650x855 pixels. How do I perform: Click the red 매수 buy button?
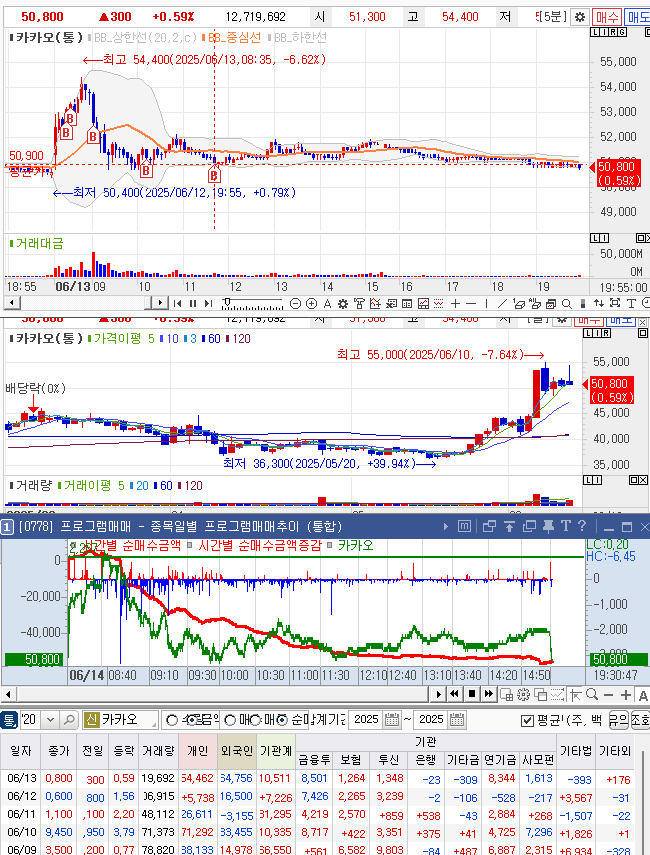tap(606, 17)
